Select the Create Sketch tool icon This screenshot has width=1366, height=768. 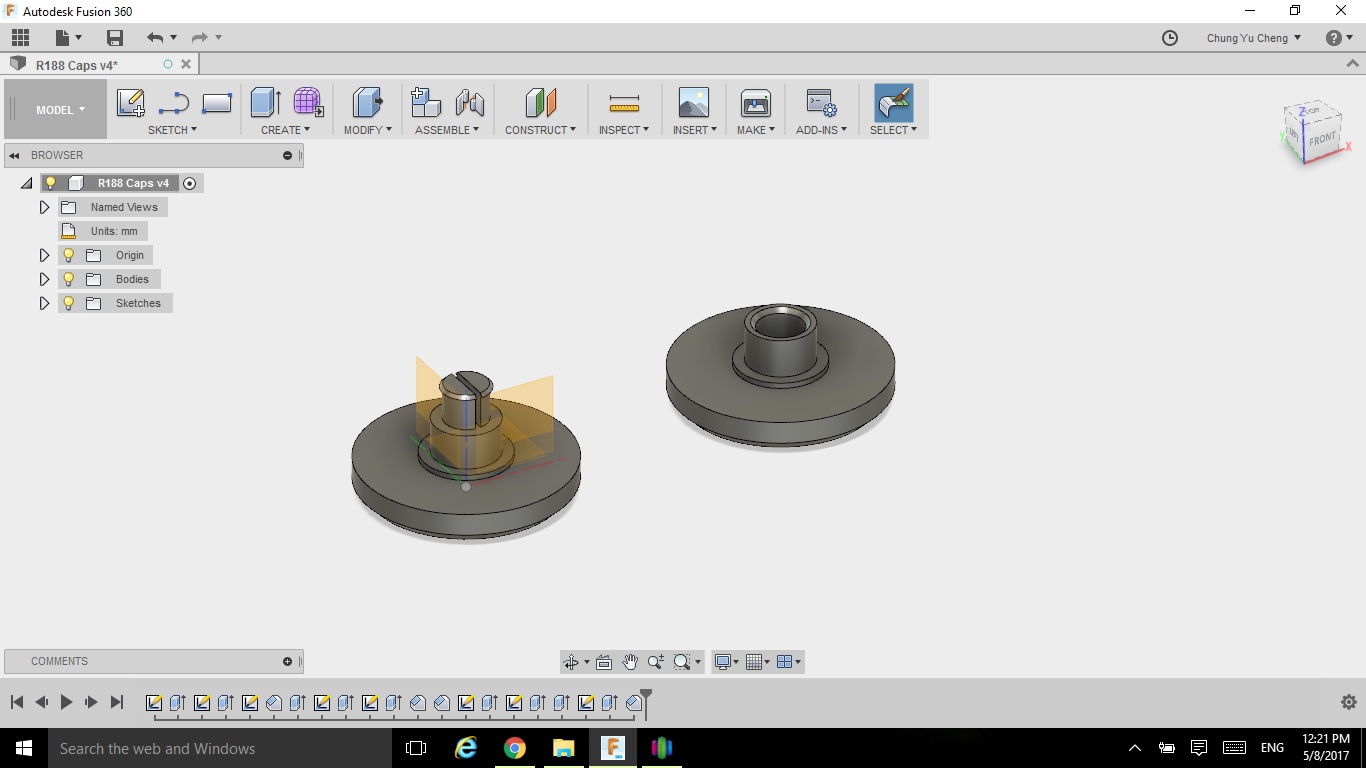click(x=131, y=103)
